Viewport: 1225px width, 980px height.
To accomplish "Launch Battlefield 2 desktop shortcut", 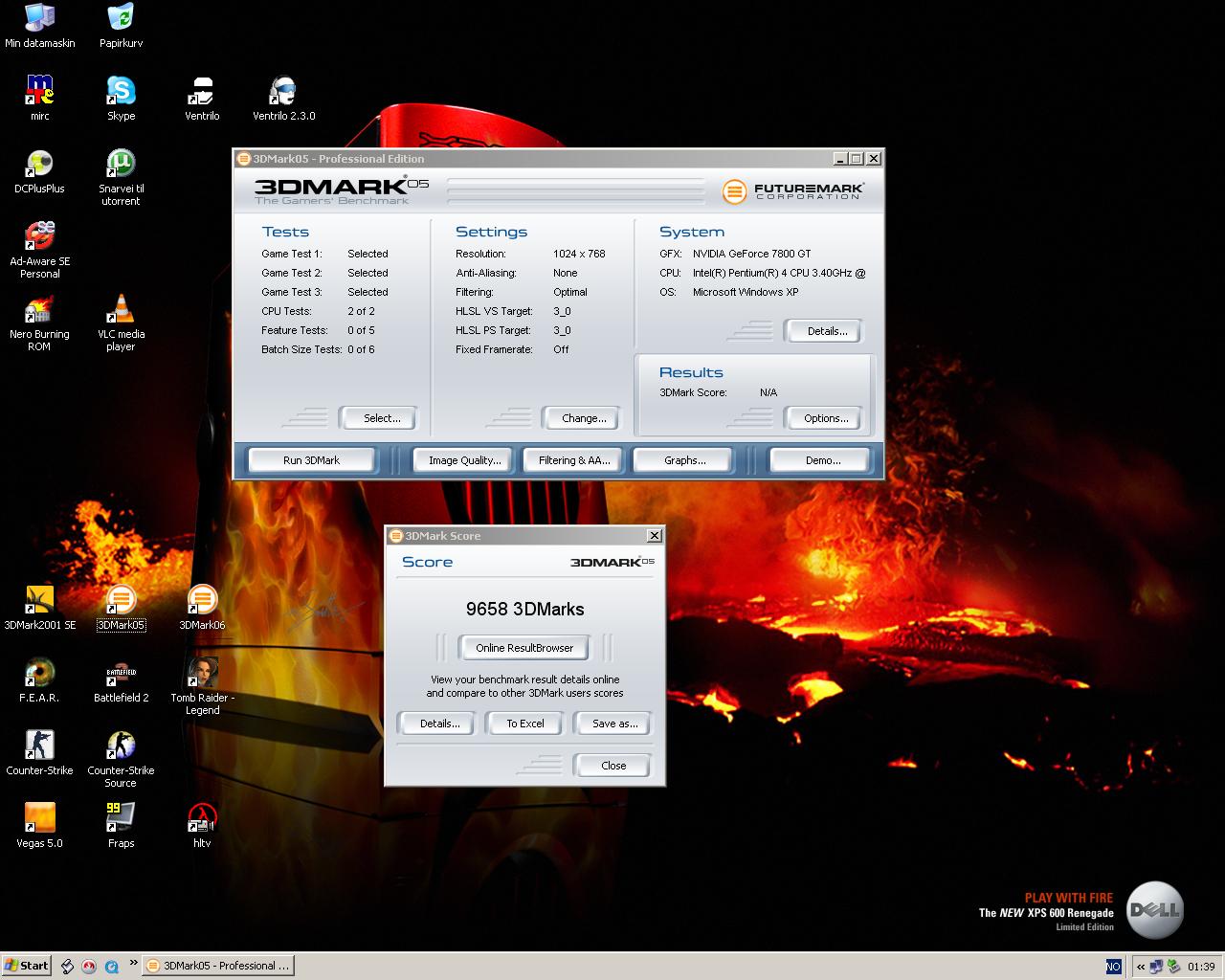I will click(x=121, y=680).
